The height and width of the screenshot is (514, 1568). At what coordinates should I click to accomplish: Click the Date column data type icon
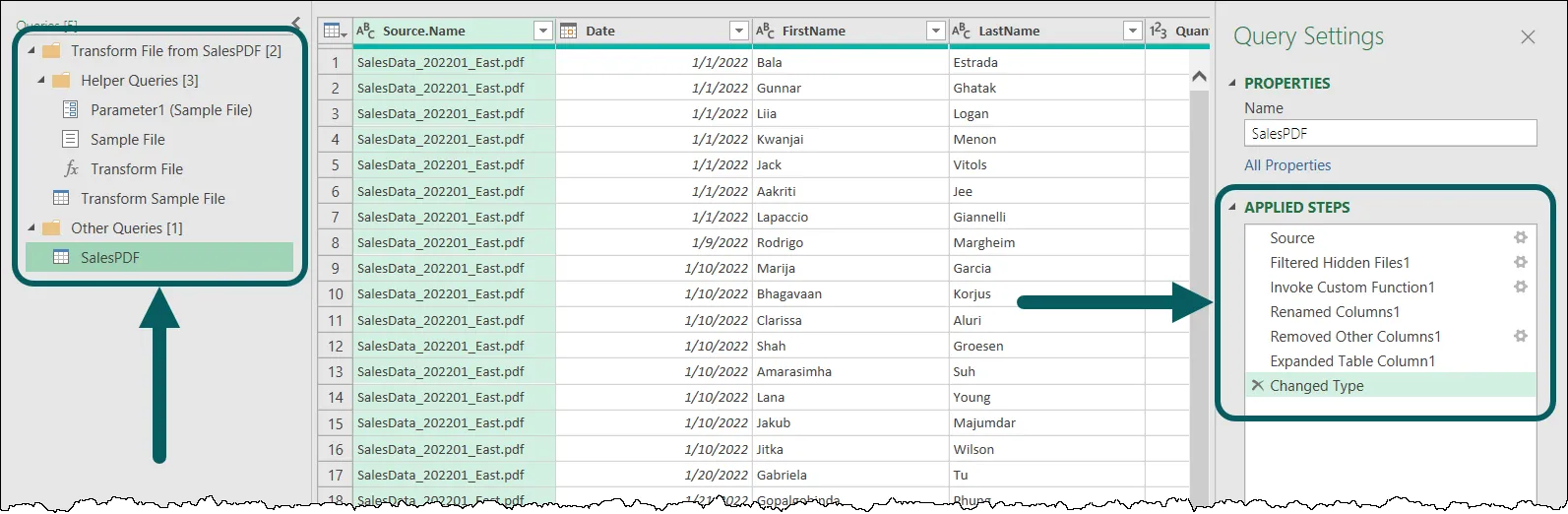pos(568,31)
